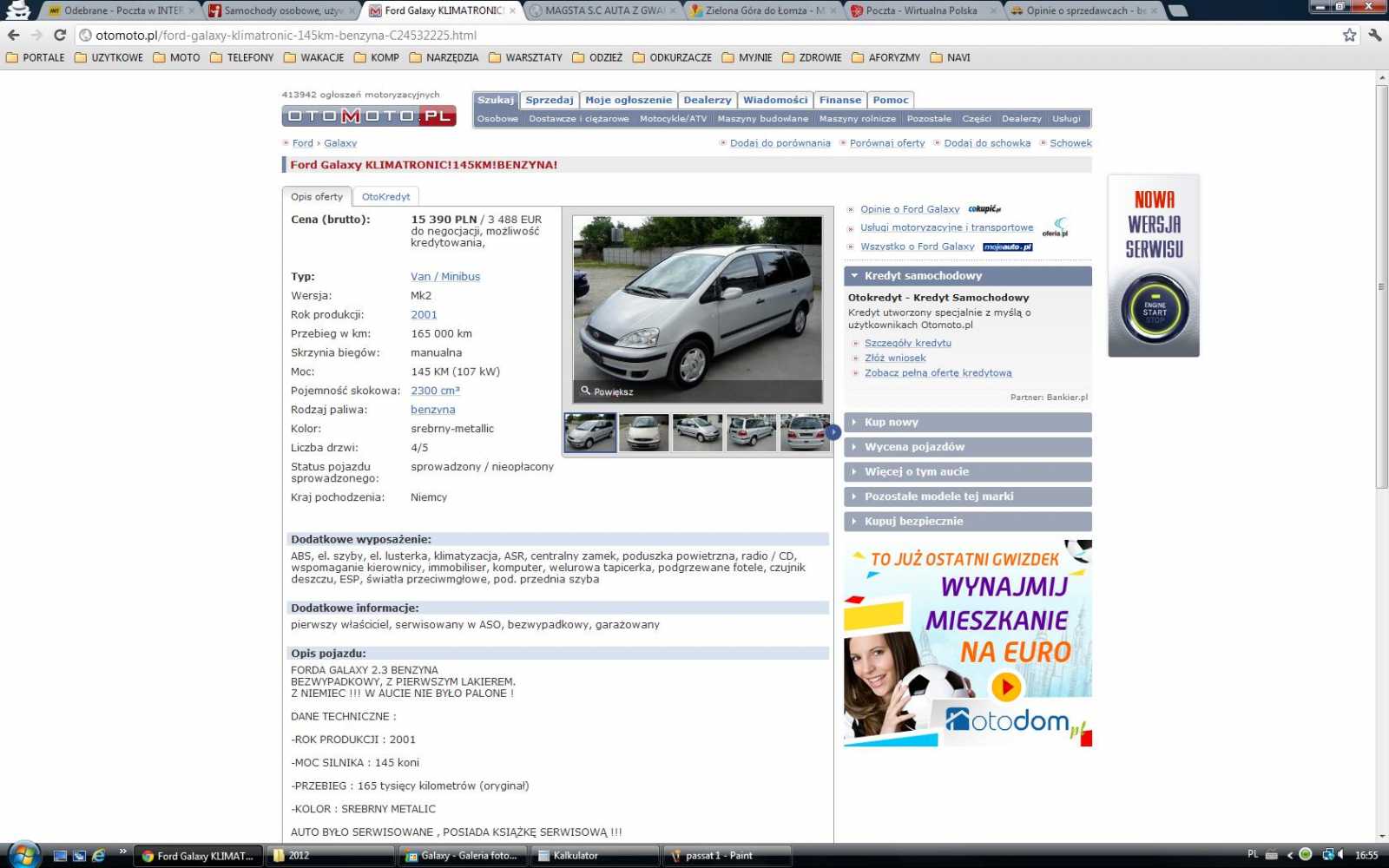
Task: Expand Kup nowy section
Action: click(x=967, y=422)
